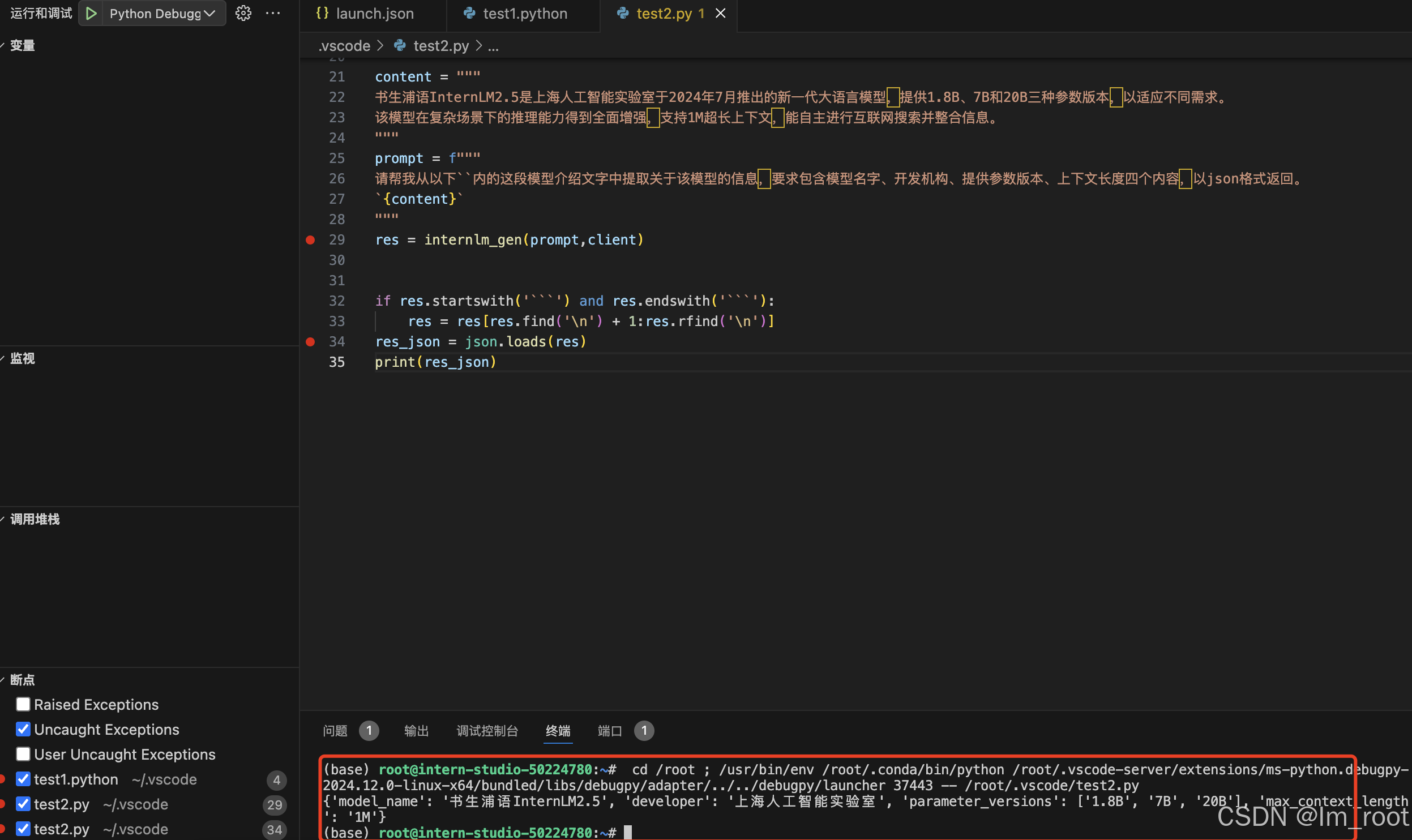Select the 终端 terminal panel tab

pyautogui.click(x=558, y=731)
